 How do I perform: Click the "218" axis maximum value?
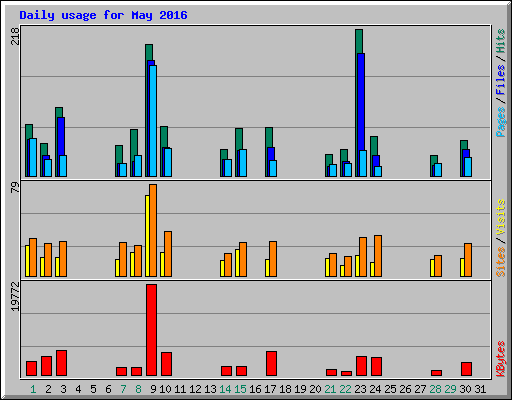pyautogui.click(x=15, y=36)
